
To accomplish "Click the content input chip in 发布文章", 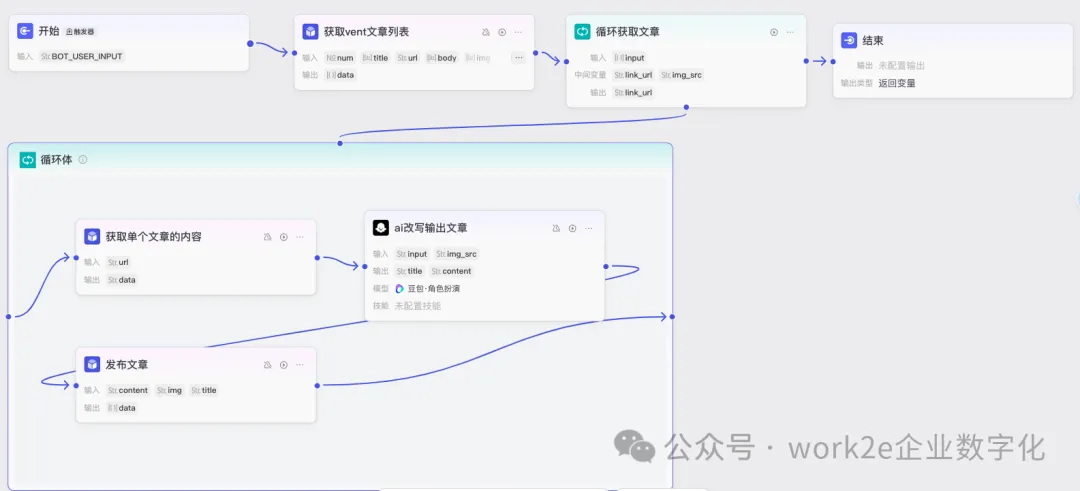I will (127, 390).
